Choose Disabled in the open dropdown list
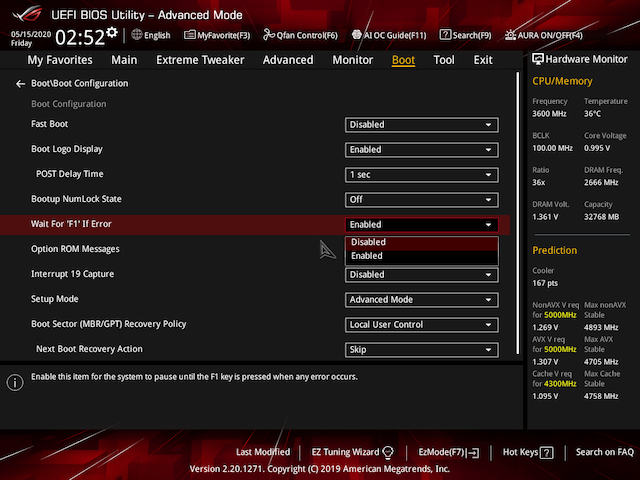 (422, 242)
